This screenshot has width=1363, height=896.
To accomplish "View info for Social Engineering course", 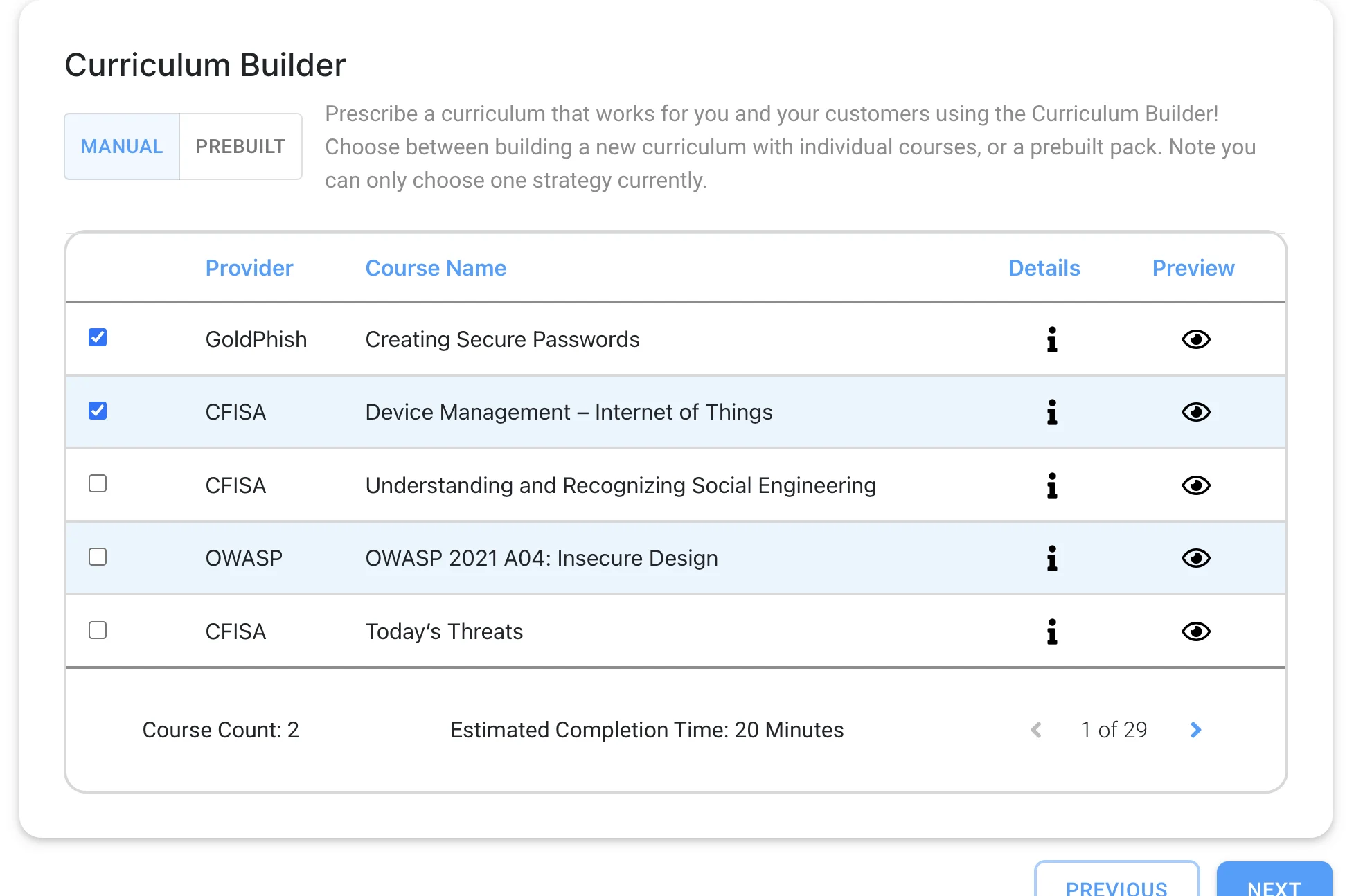I will (x=1051, y=485).
